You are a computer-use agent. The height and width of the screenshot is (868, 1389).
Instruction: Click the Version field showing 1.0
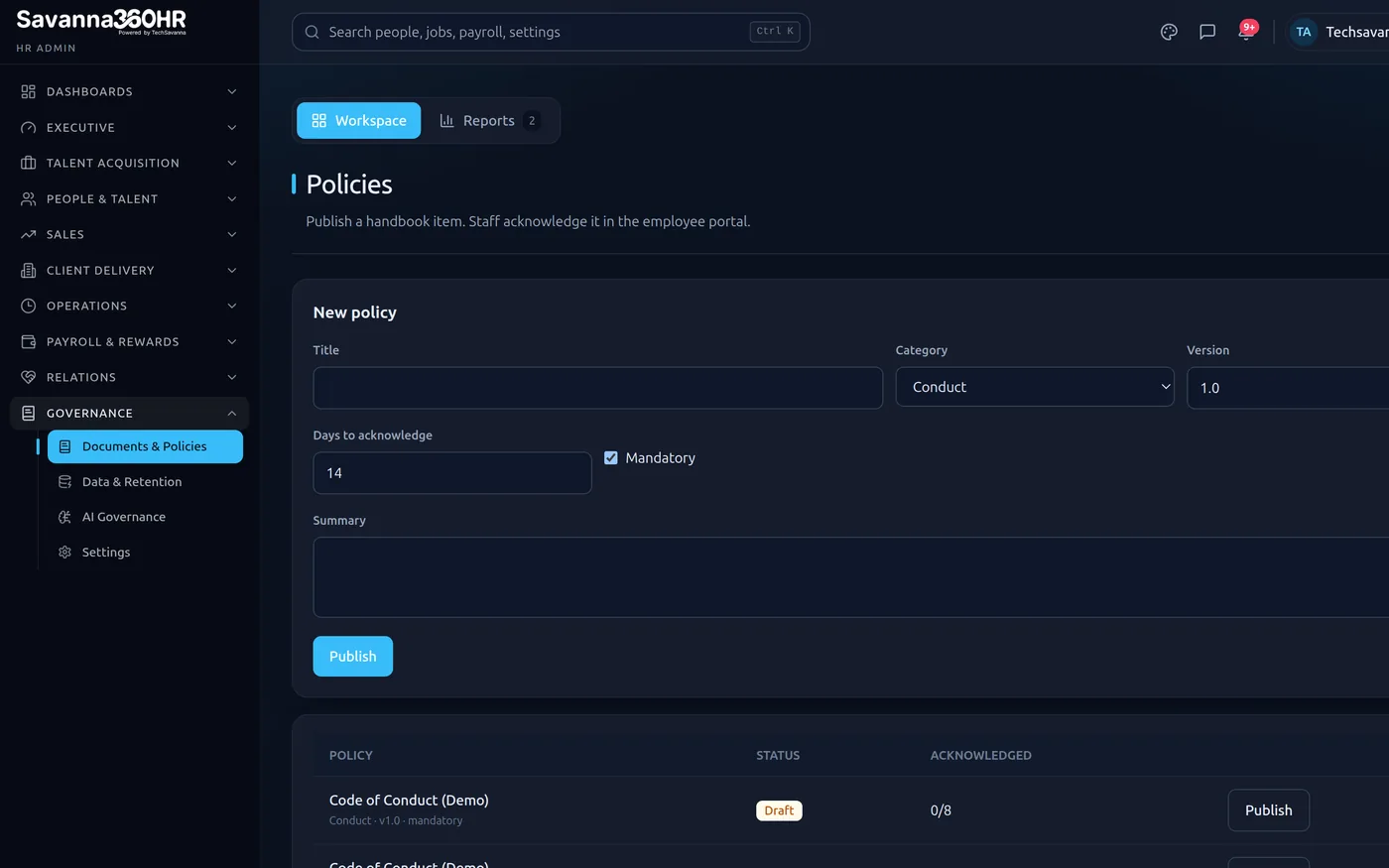click(x=1288, y=388)
